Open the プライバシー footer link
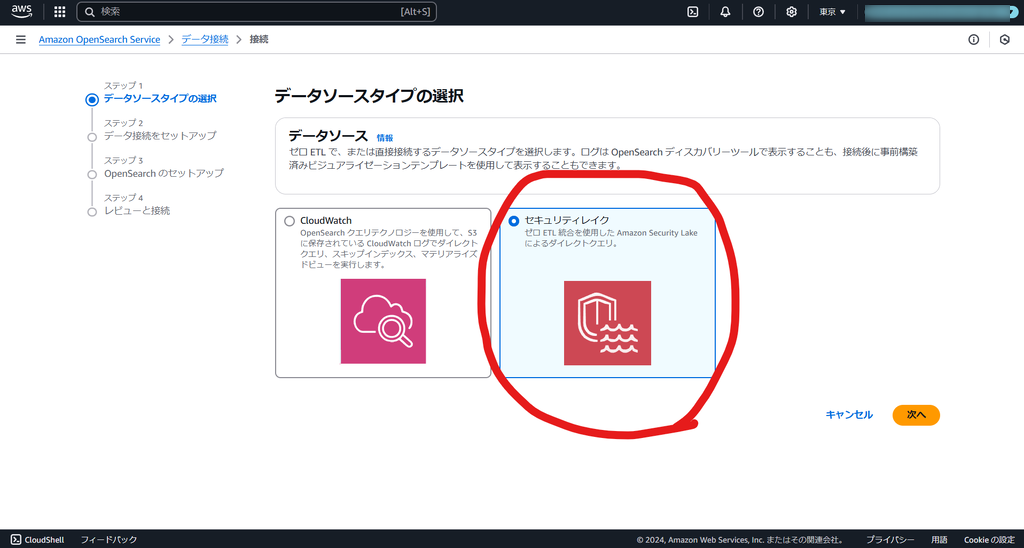1024x548 pixels. click(x=890, y=540)
